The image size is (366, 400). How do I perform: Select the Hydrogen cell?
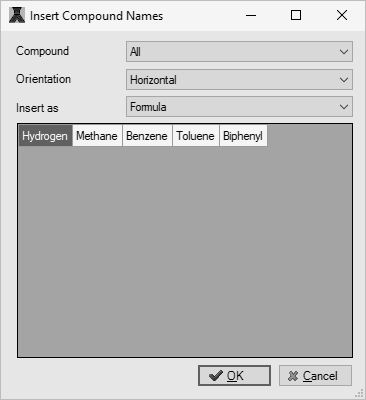(x=45, y=136)
